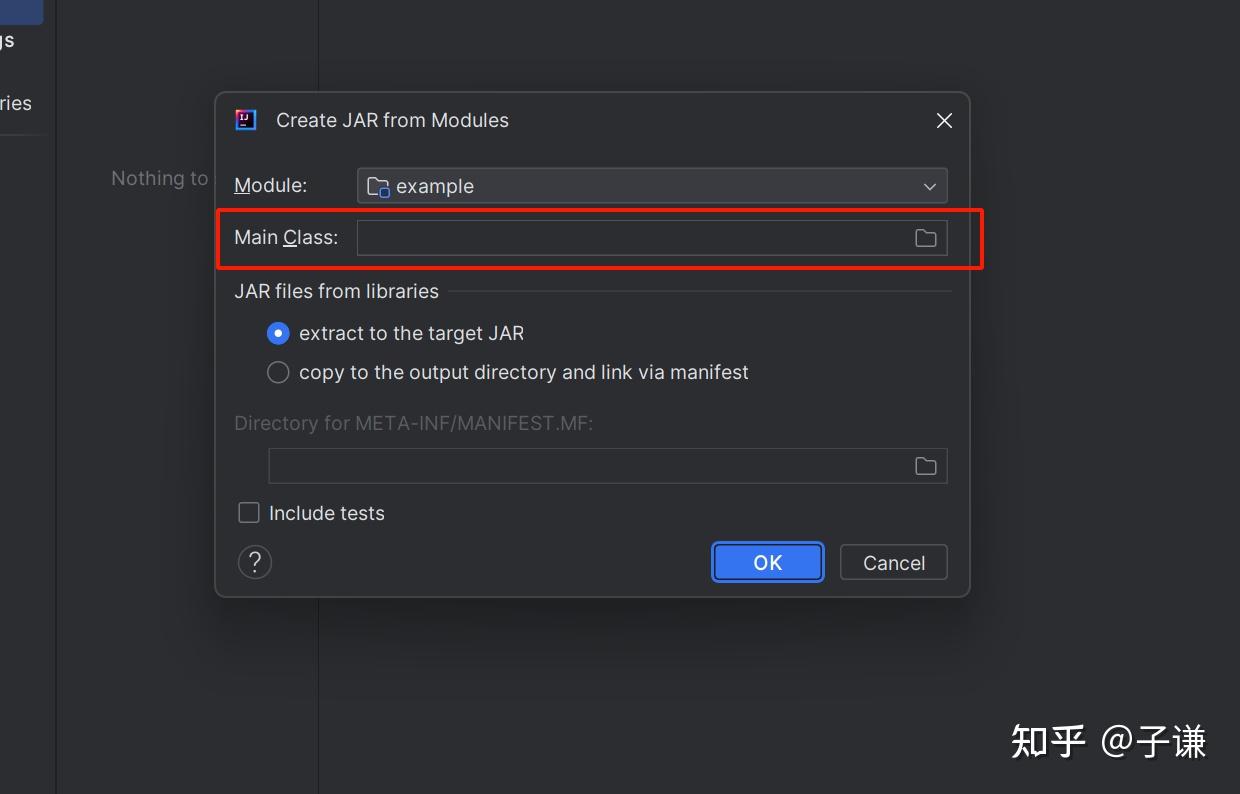Click the module icon beside "example"
1240x794 pixels.
[x=378, y=186]
